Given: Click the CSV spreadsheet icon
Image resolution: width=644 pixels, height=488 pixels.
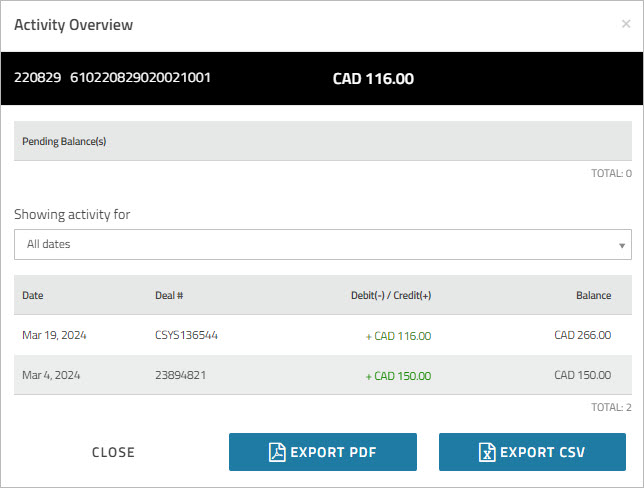Looking at the screenshot, I should (487, 452).
